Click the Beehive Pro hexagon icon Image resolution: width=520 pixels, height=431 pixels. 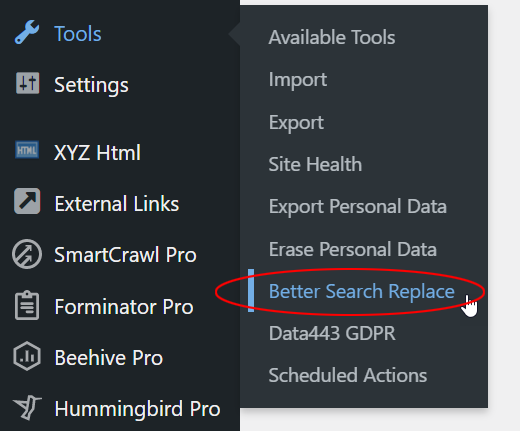click(27, 356)
